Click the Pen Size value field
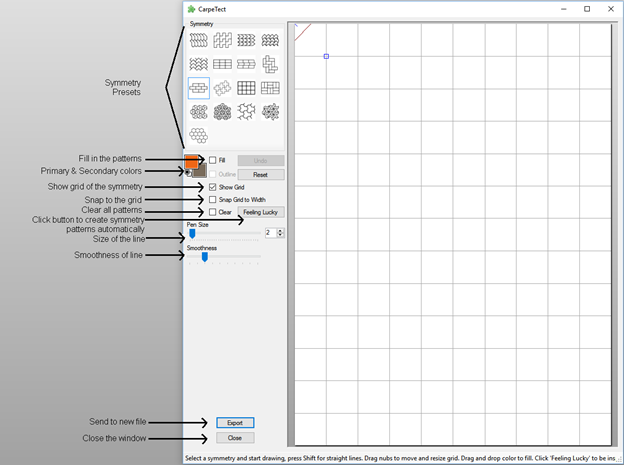The width and height of the screenshot is (624, 465). (x=269, y=233)
